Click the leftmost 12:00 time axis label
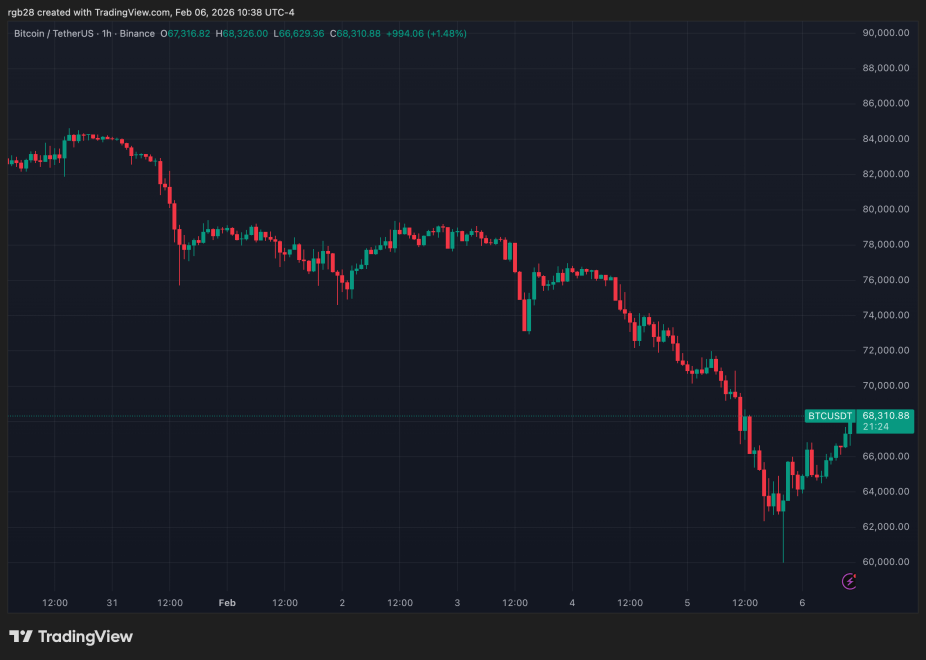 coord(55,603)
